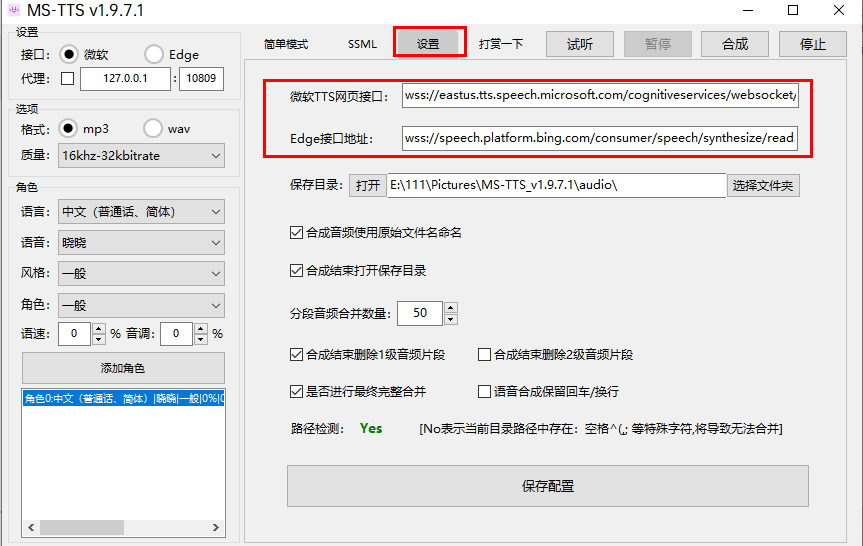Viewport: 863px width, 546px height.
Task: Select the Edge interface radio button
Action: 154,54
